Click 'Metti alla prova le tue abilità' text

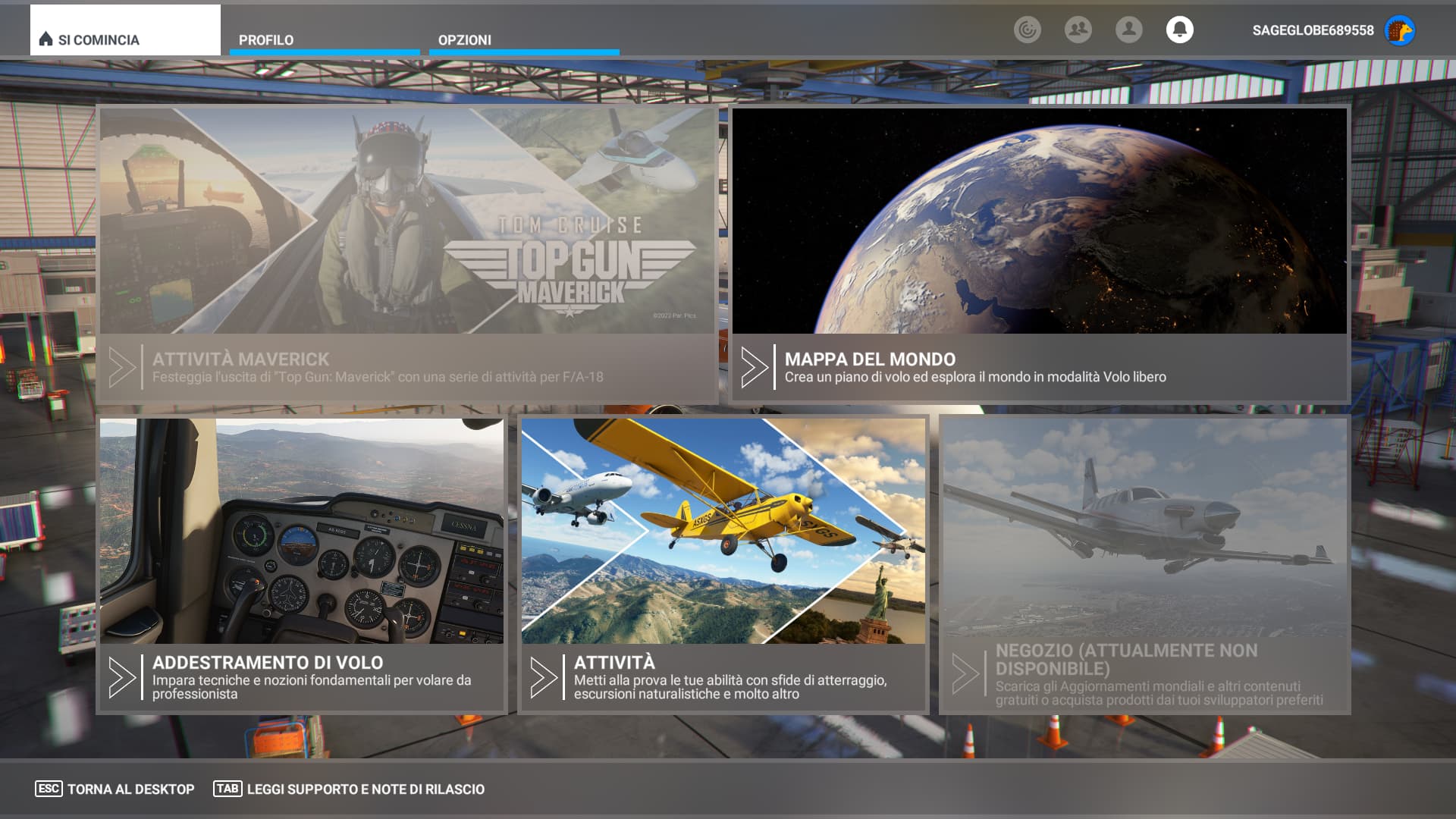(730, 687)
